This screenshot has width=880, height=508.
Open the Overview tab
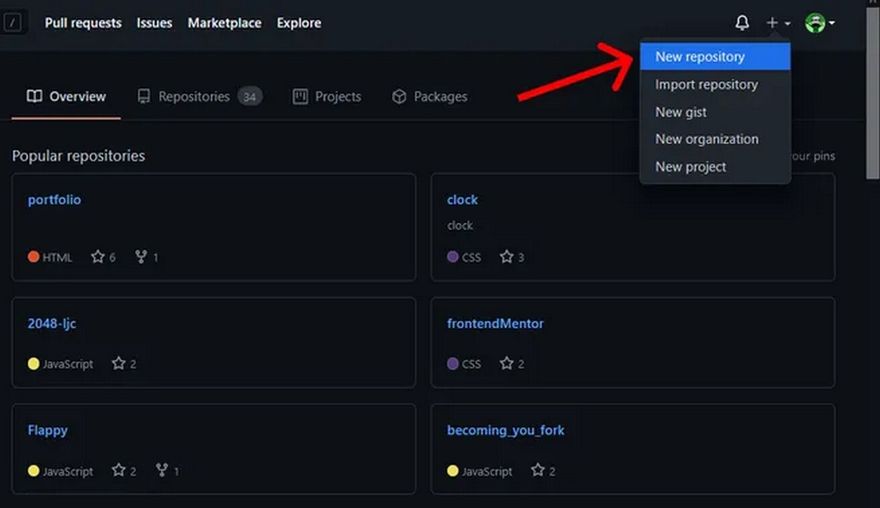[x=66, y=97]
